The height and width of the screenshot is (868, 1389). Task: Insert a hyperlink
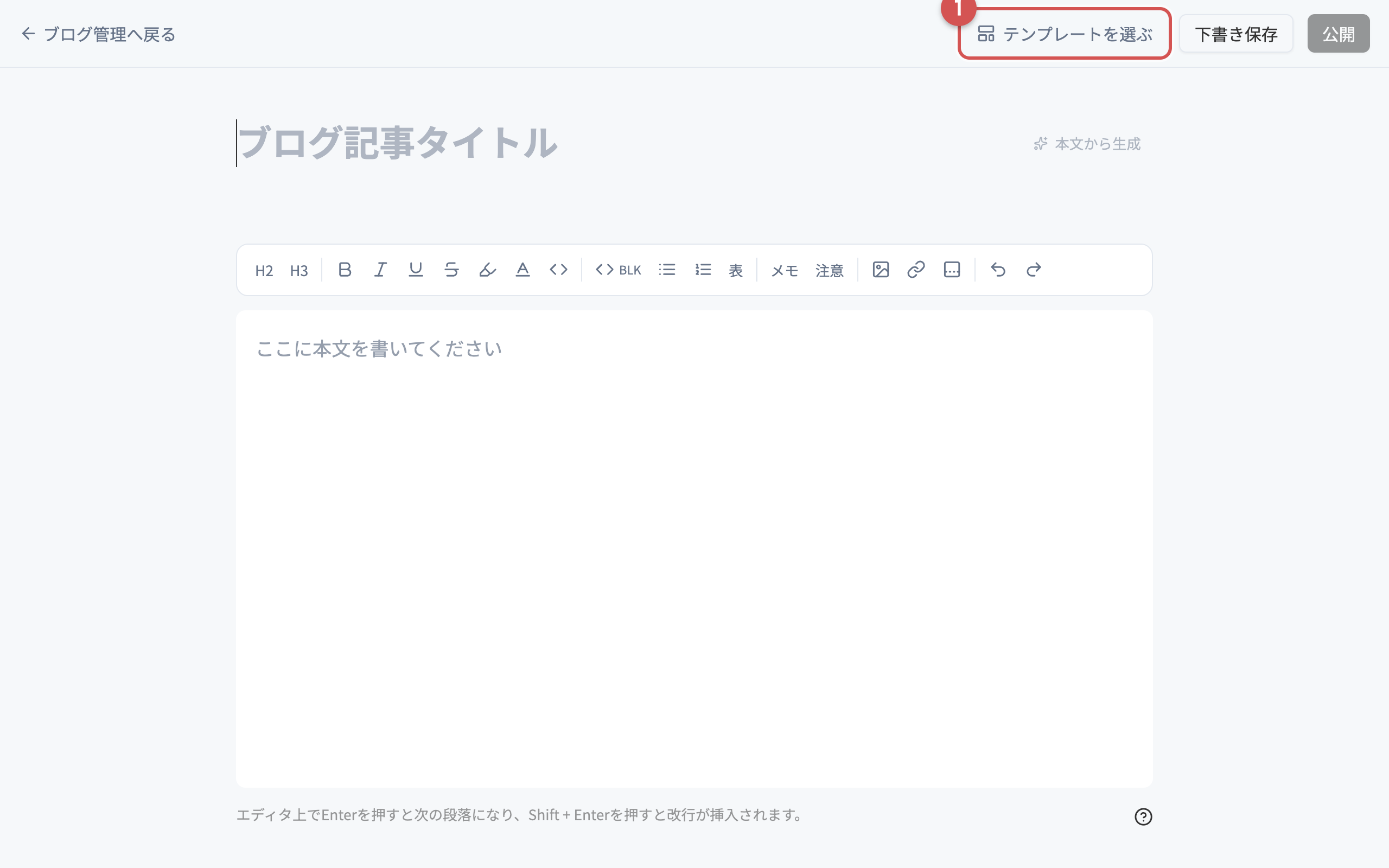[916, 269]
